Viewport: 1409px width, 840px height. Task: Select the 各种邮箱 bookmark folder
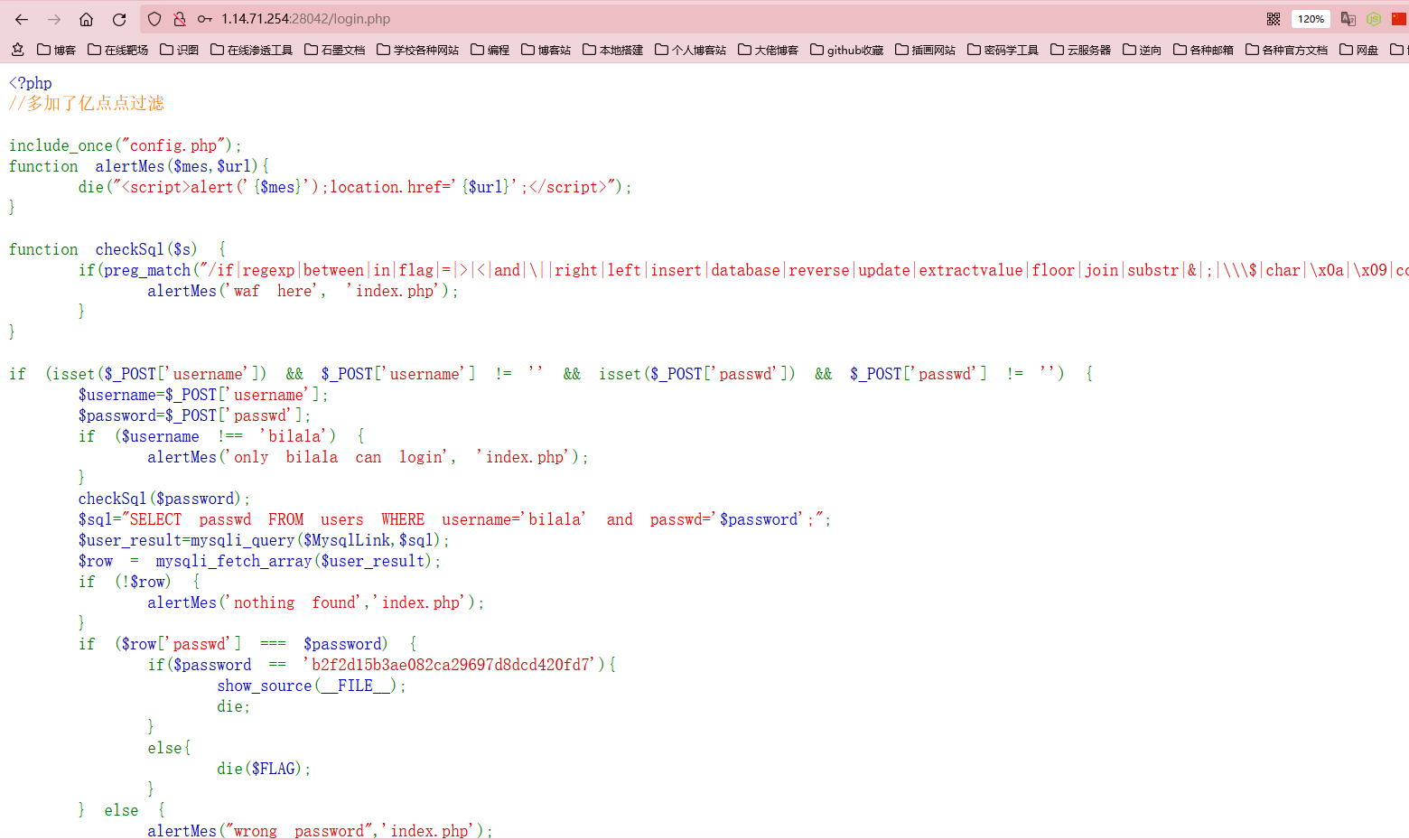[x=1203, y=50]
